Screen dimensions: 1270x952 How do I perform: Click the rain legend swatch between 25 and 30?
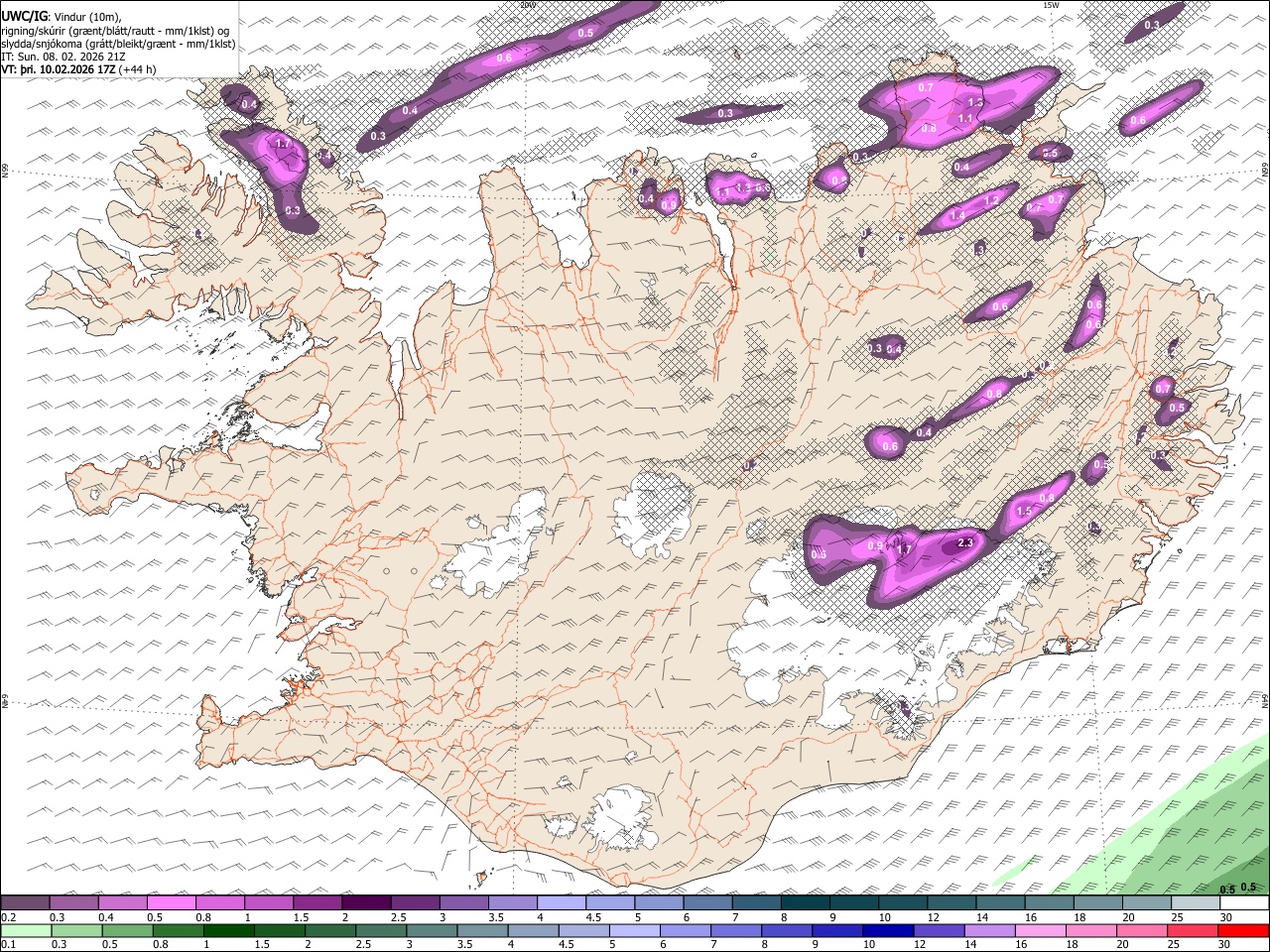tap(1195, 931)
